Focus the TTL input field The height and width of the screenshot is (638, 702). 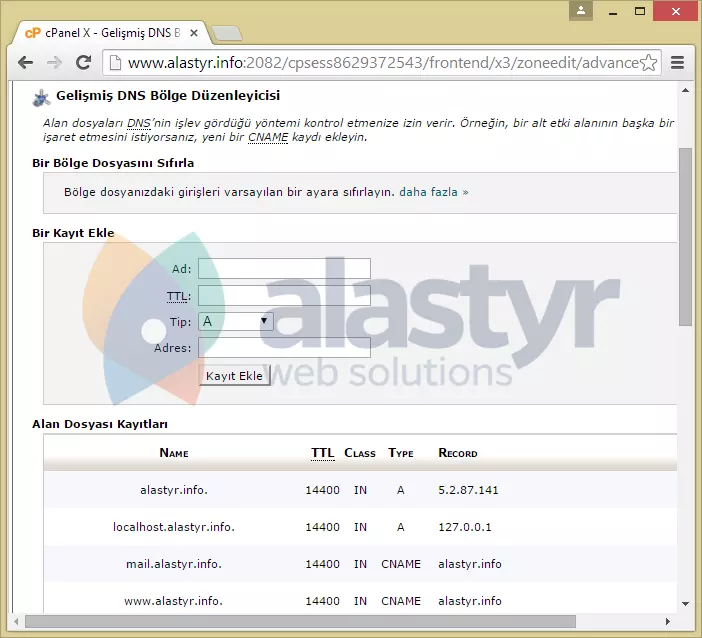click(284, 295)
